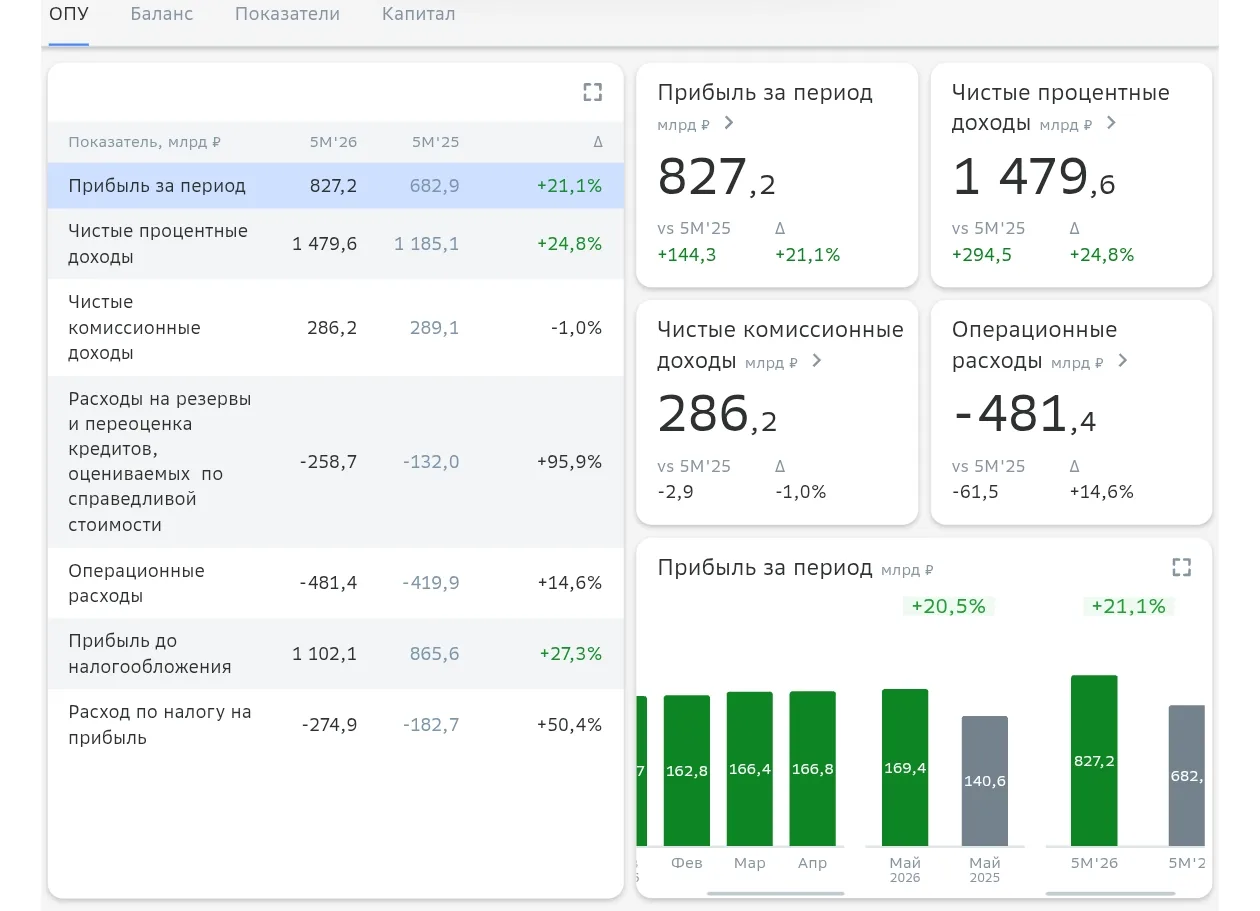
Task: Click the green Май 2026 bar 169,4
Action: click(x=905, y=768)
